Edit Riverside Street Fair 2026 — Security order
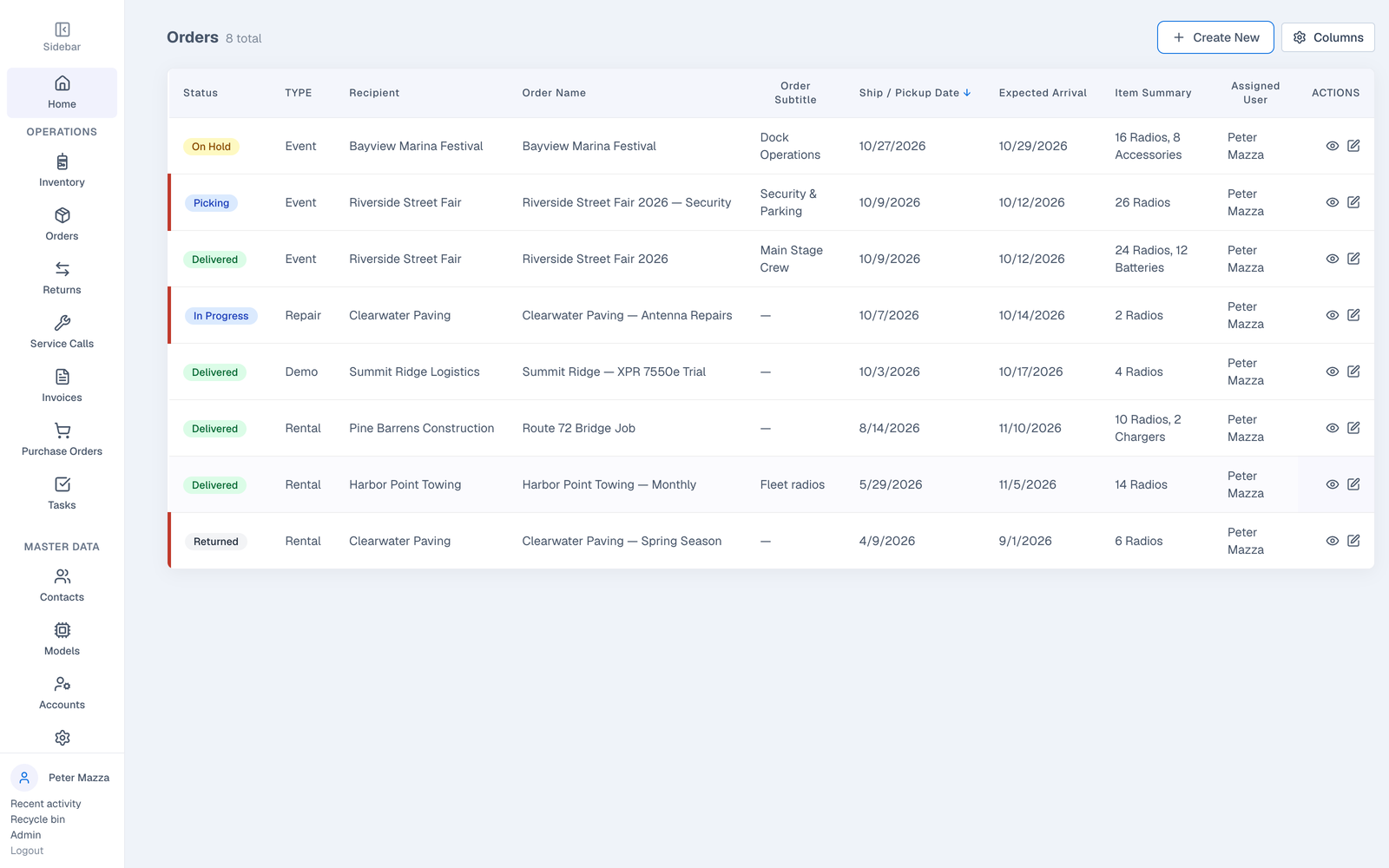1389x868 pixels. 1353,202
